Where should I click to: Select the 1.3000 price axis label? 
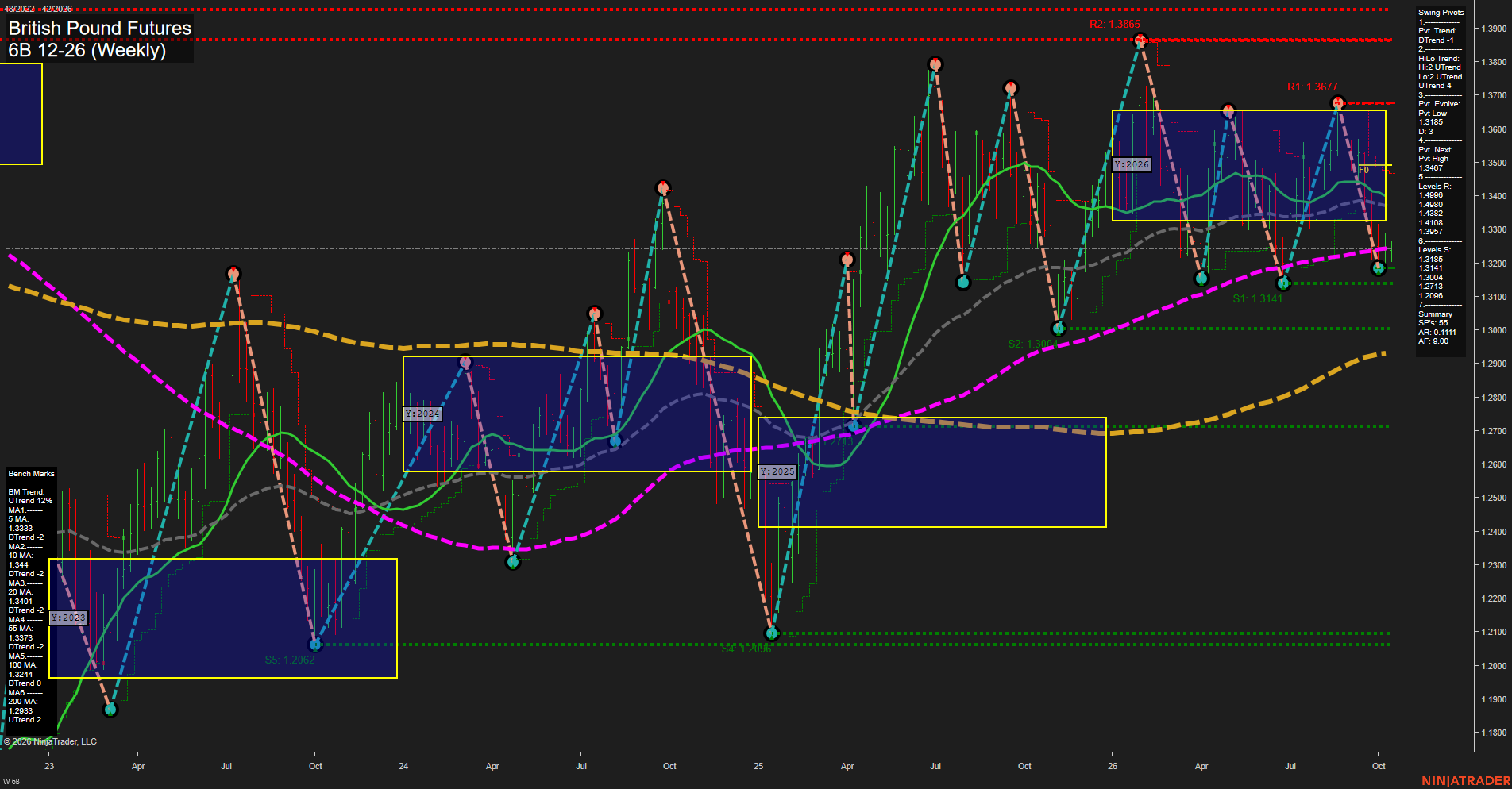(1494, 330)
